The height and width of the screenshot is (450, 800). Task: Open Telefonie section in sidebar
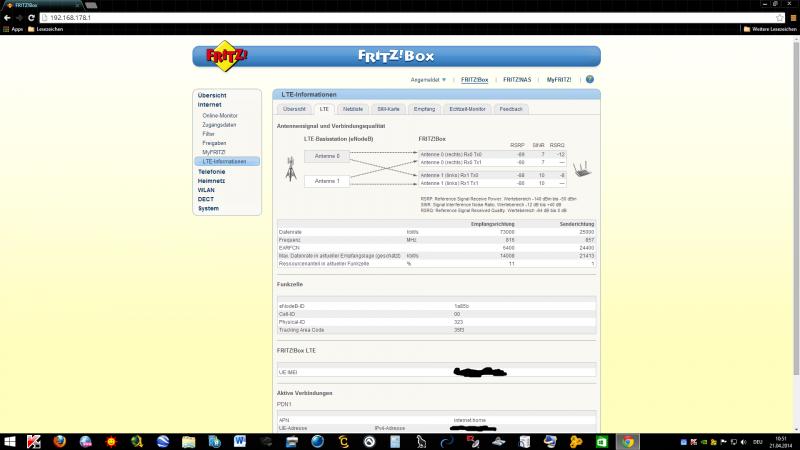coord(211,172)
